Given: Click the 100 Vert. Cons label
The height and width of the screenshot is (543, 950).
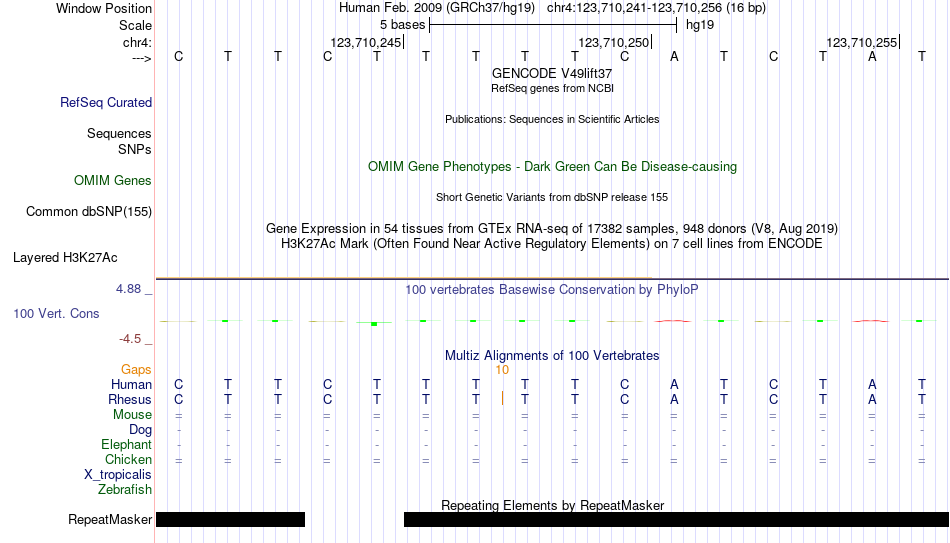Looking at the screenshot, I should [x=56, y=313].
